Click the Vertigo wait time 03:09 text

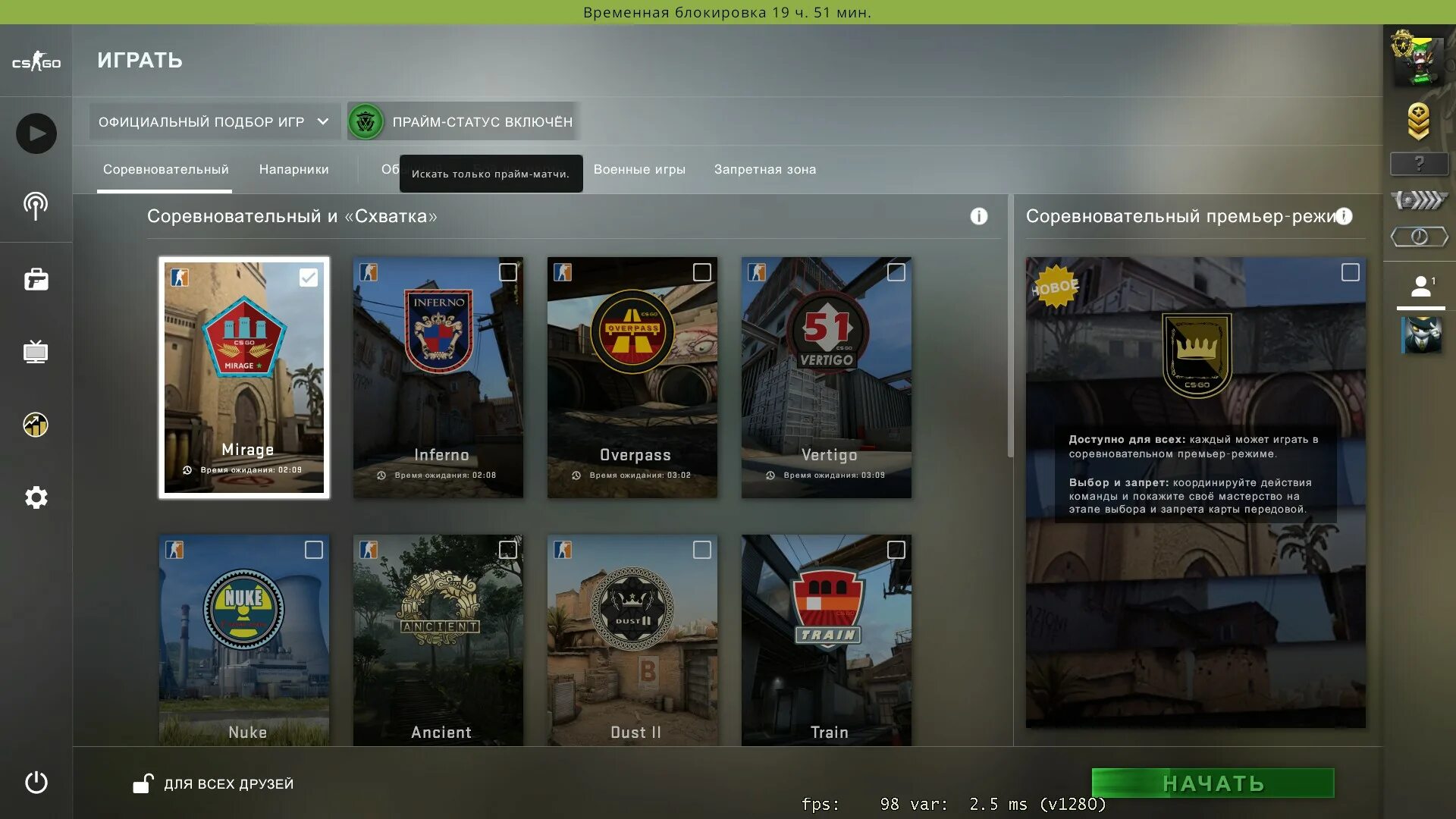[x=834, y=475]
